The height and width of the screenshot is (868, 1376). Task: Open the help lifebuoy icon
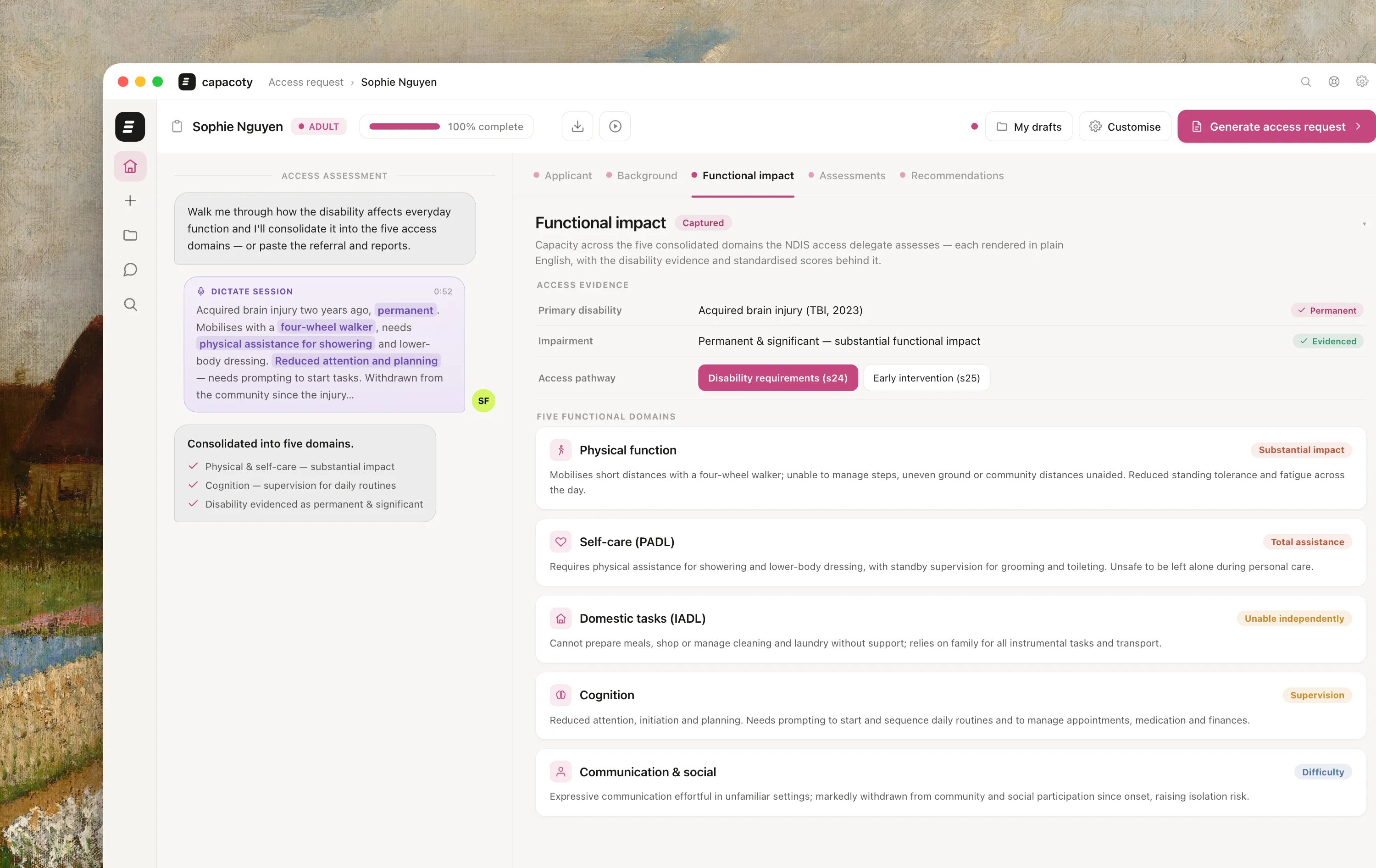[1334, 82]
